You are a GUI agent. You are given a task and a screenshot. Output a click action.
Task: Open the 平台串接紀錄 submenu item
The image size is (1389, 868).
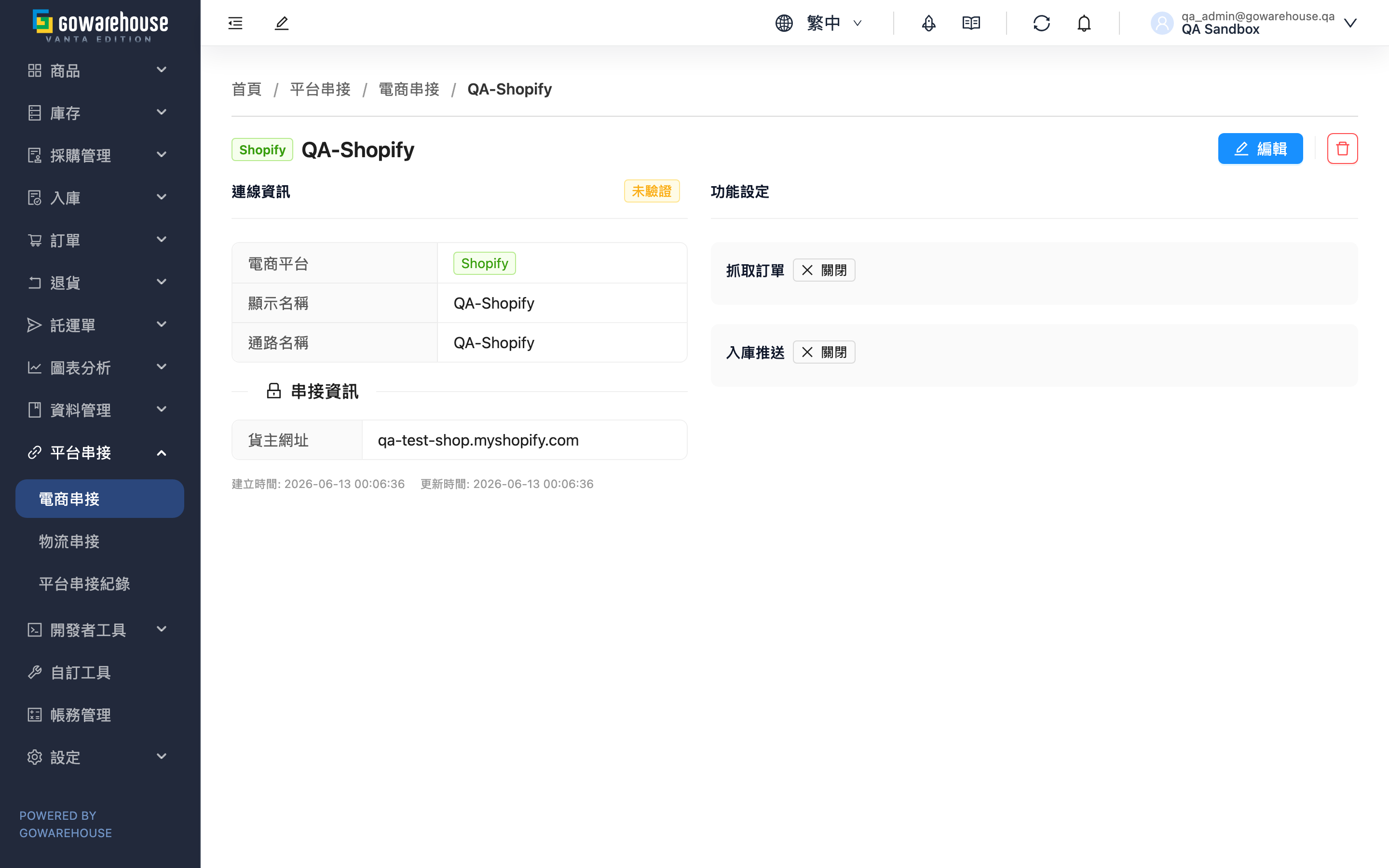point(100,583)
